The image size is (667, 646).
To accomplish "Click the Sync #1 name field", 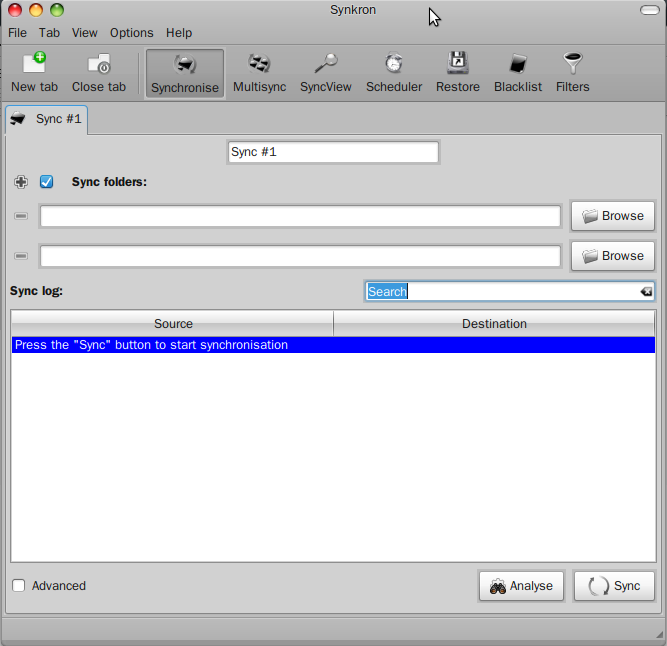I will (333, 152).
